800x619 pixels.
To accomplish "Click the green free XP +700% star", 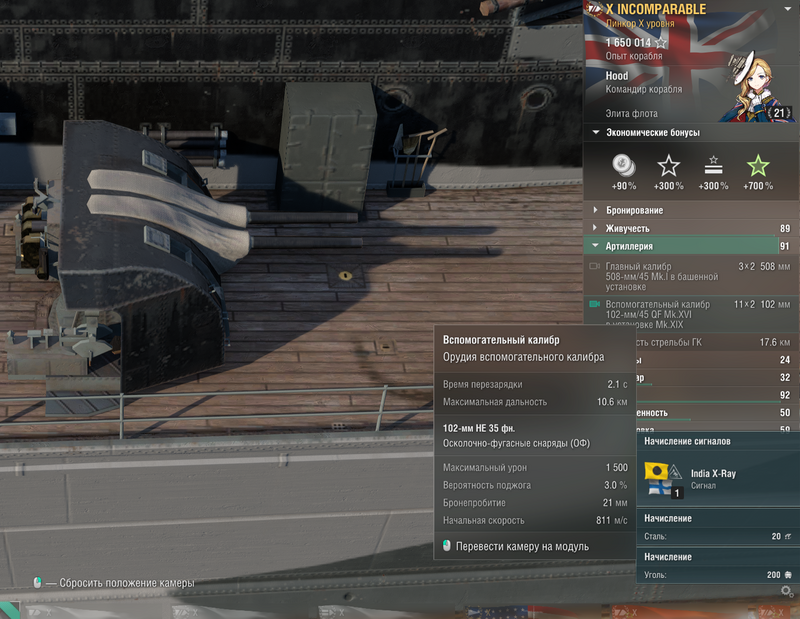I will (758, 165).
